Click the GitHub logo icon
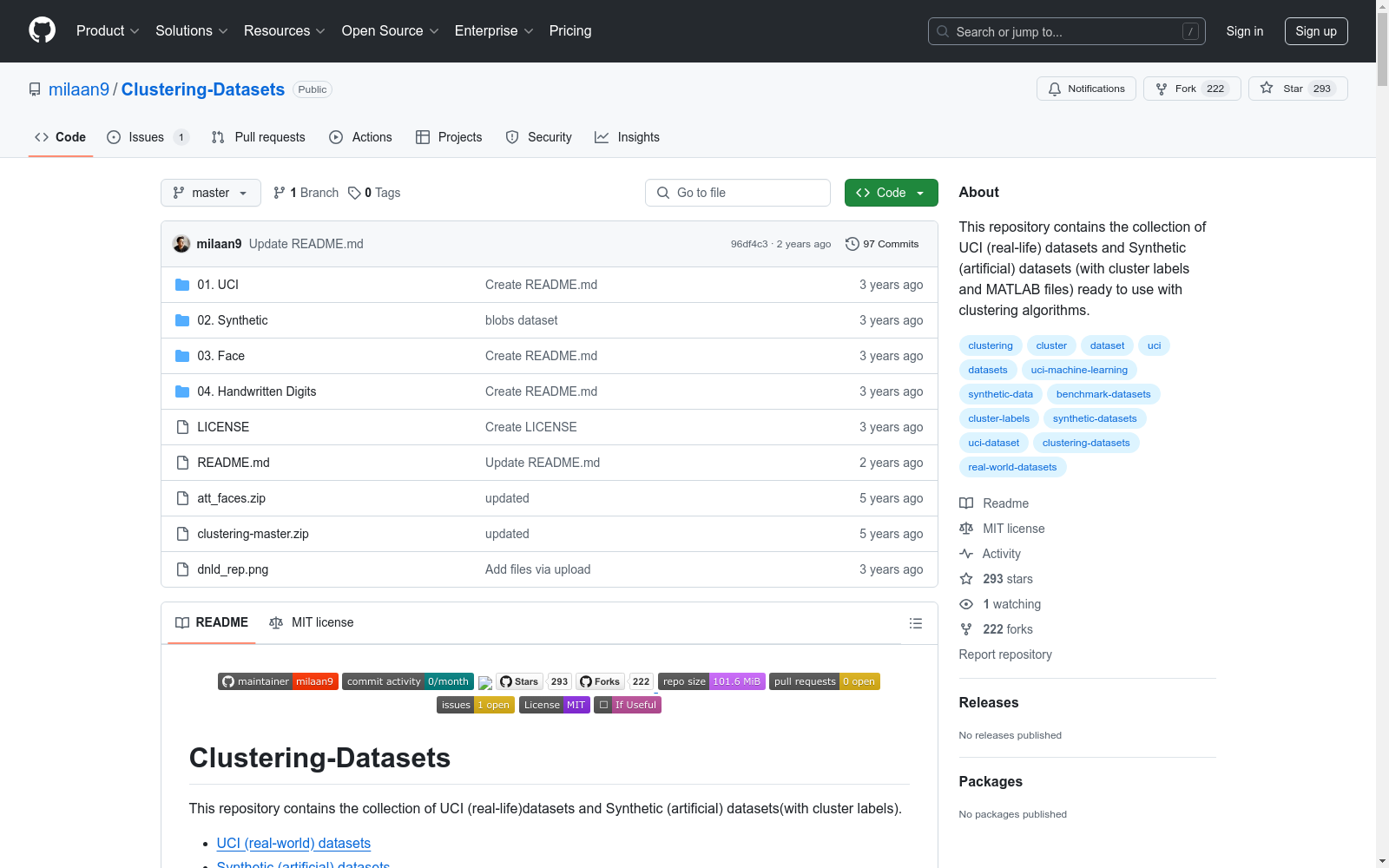1389x868 pixels. coord(42,30)
